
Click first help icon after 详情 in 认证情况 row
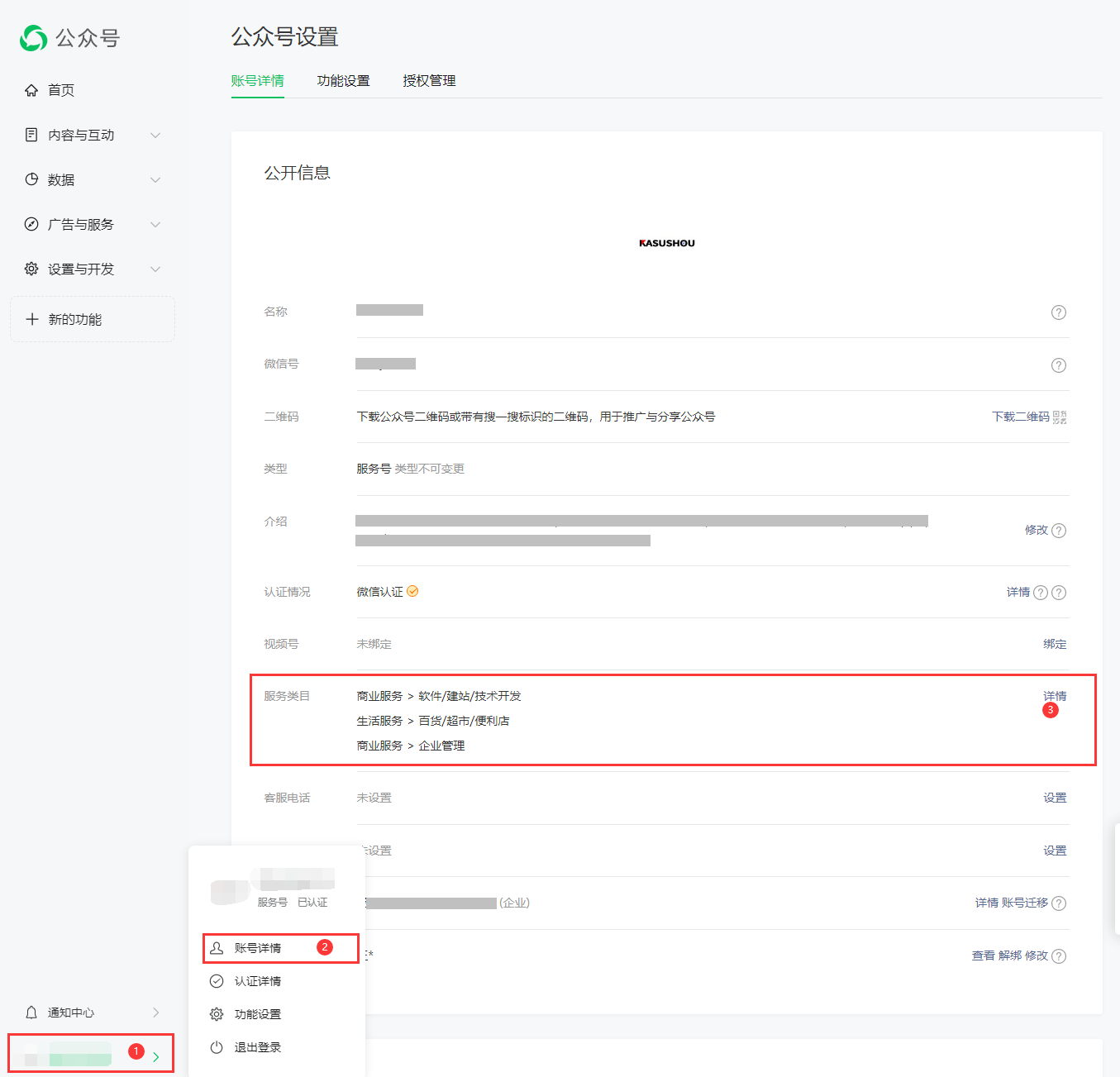1041,593
